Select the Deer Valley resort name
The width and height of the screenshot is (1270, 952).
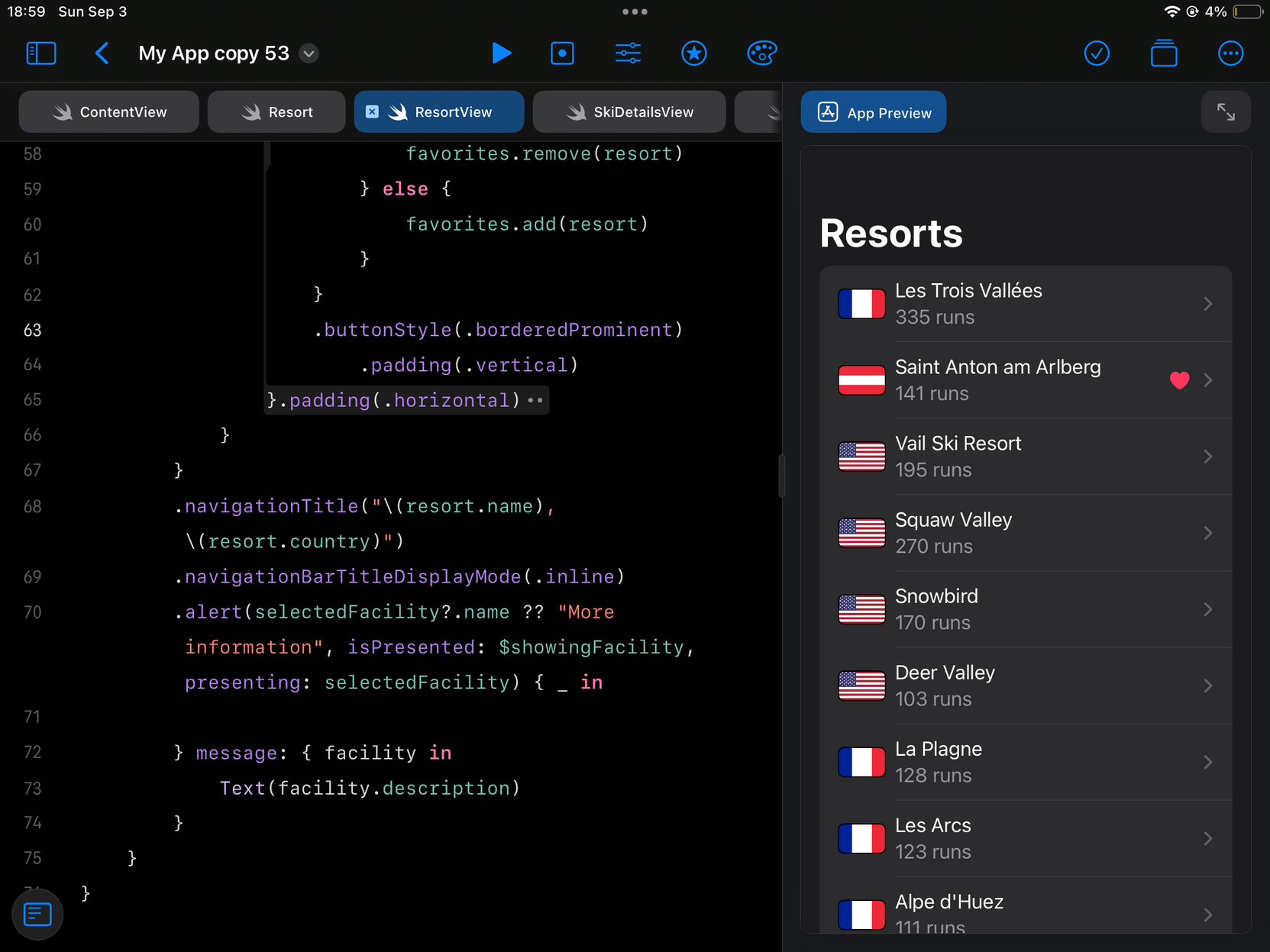pyautogui.click(x=945, y=673)
